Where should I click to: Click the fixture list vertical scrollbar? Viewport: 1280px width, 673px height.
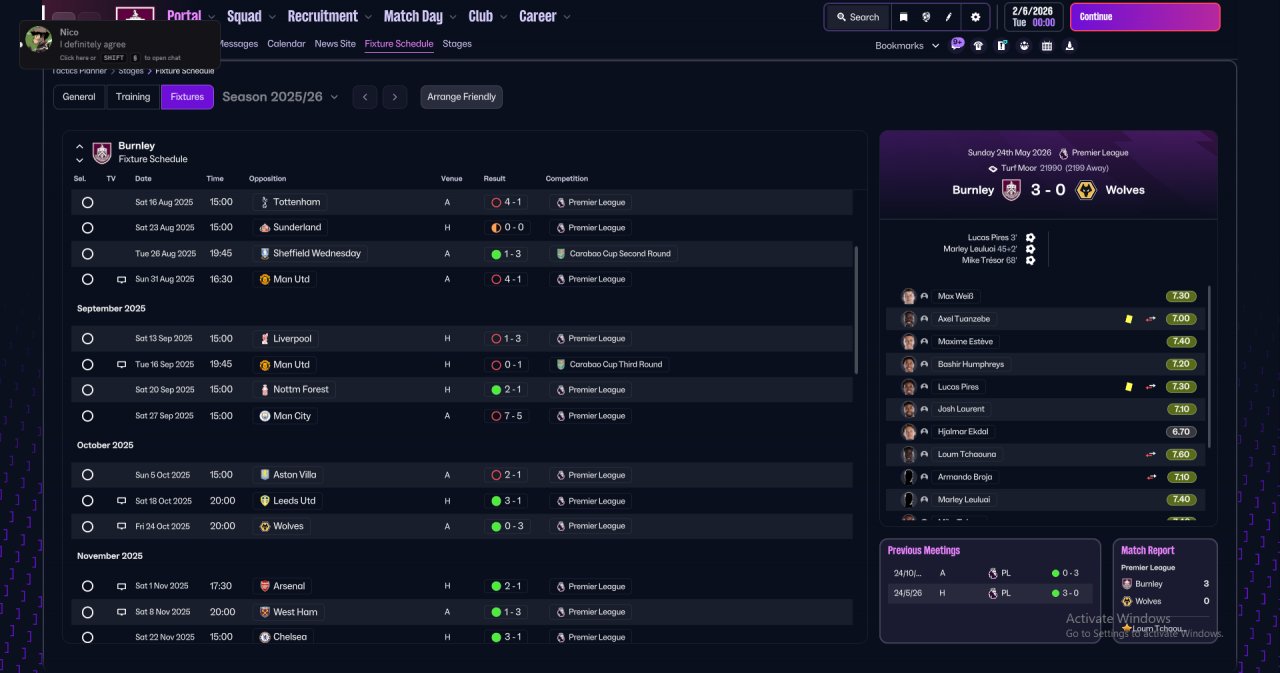[856, 309]
